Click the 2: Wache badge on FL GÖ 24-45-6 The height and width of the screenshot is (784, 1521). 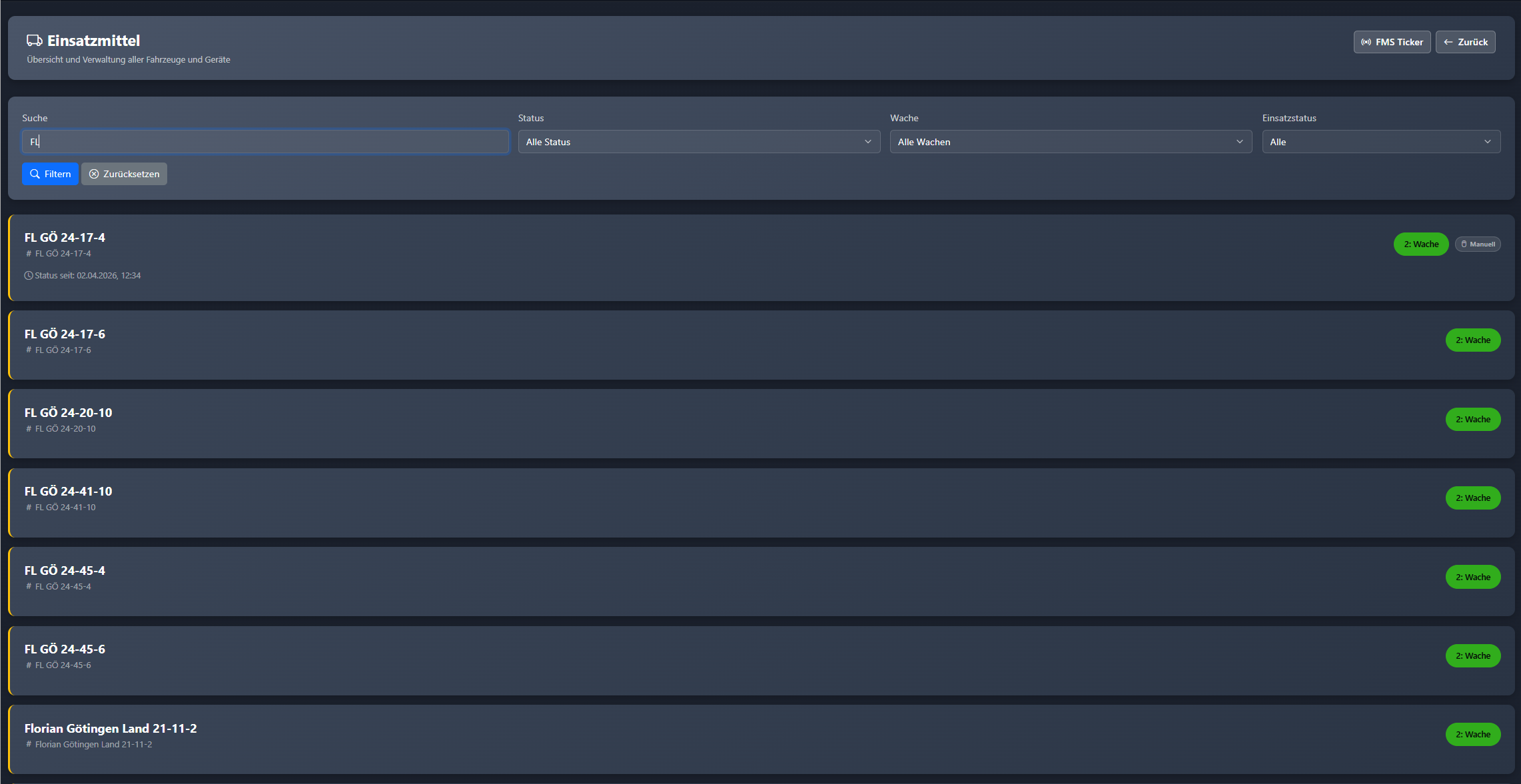tap(1472, 656)
